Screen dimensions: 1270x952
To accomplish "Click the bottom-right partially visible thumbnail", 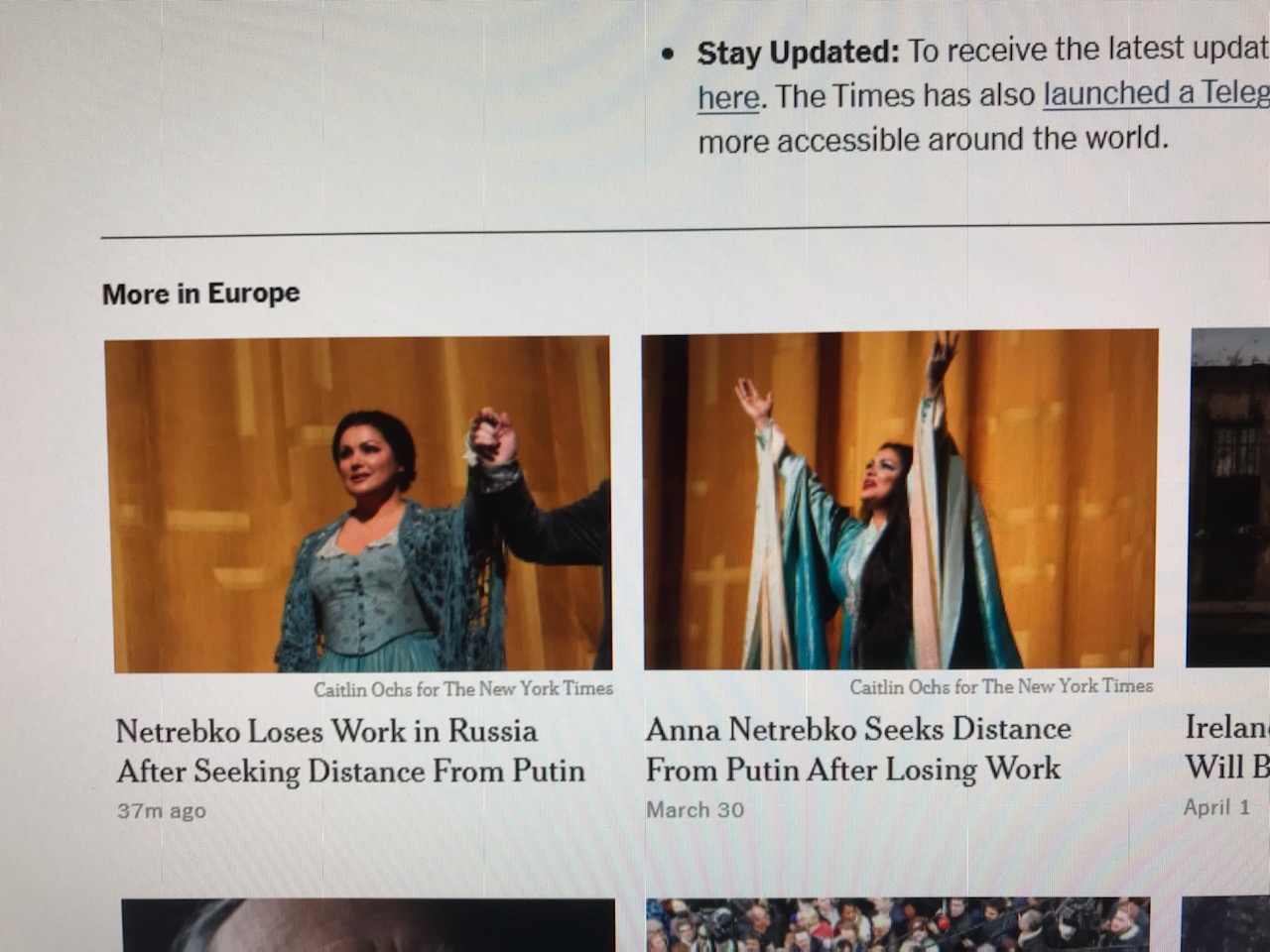I will click(x=1225, y=924).
